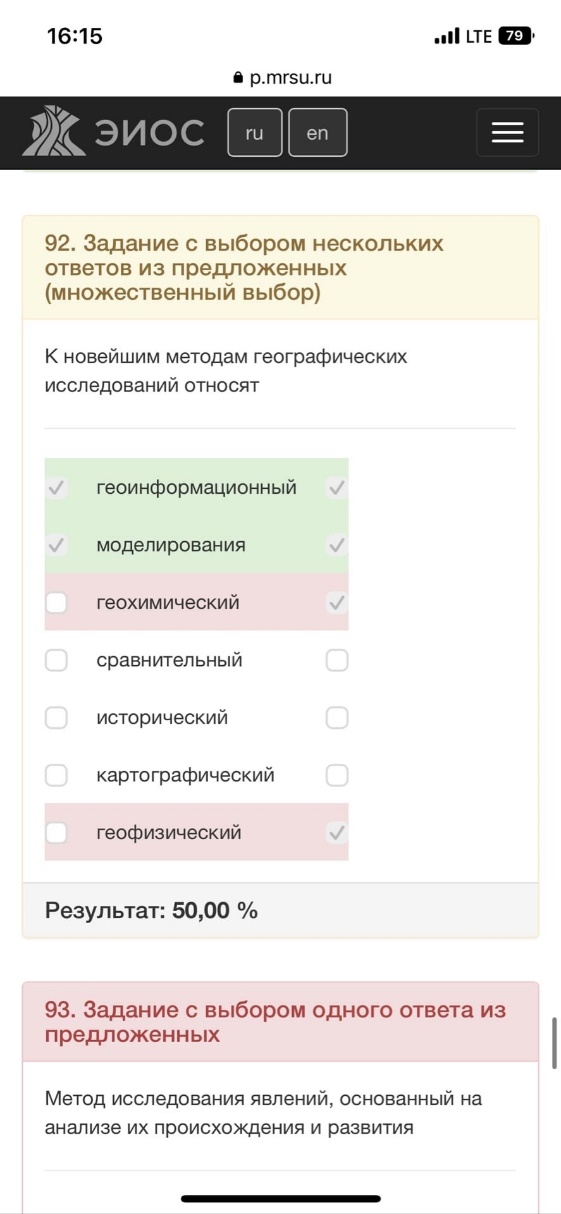Switch site language to ru
Viewport: 561px width, 1214px height.
pos(255,133)
